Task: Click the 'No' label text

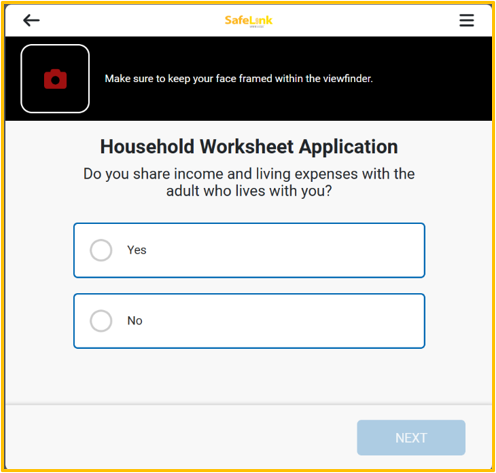Action: click(x=135, y=321)
